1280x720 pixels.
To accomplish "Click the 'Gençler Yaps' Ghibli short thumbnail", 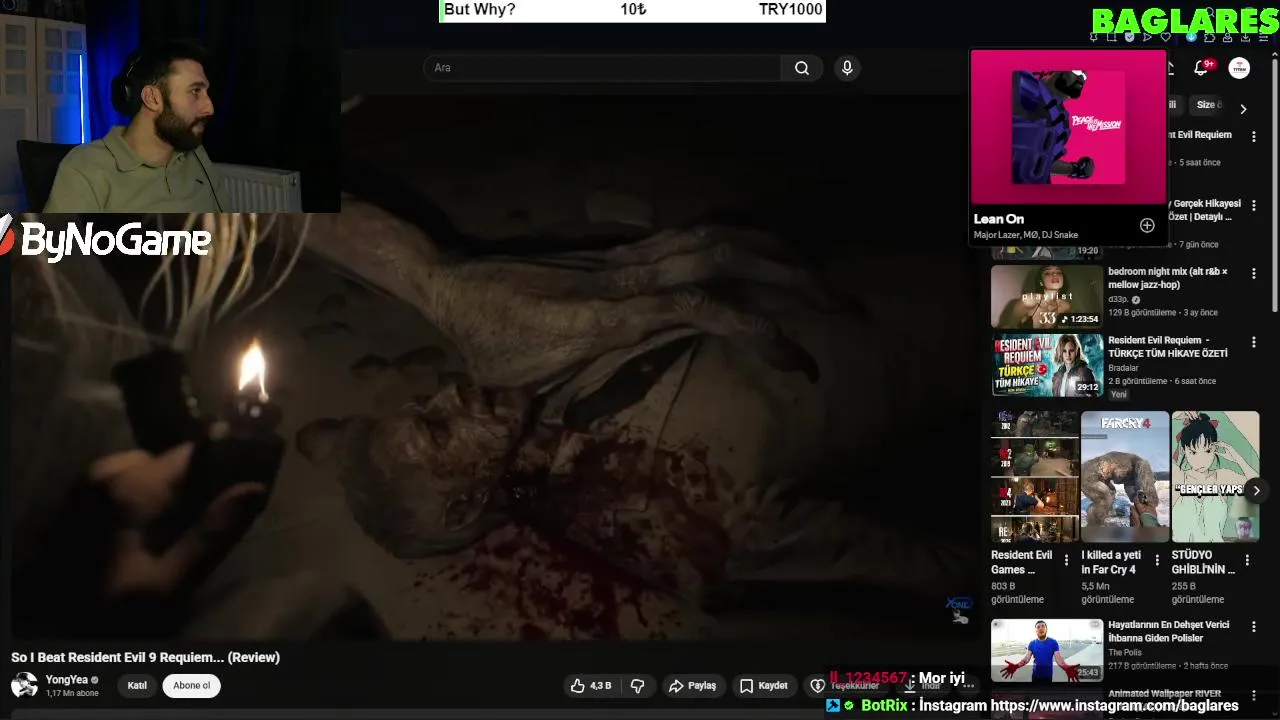I will [x=1215, y=476].
